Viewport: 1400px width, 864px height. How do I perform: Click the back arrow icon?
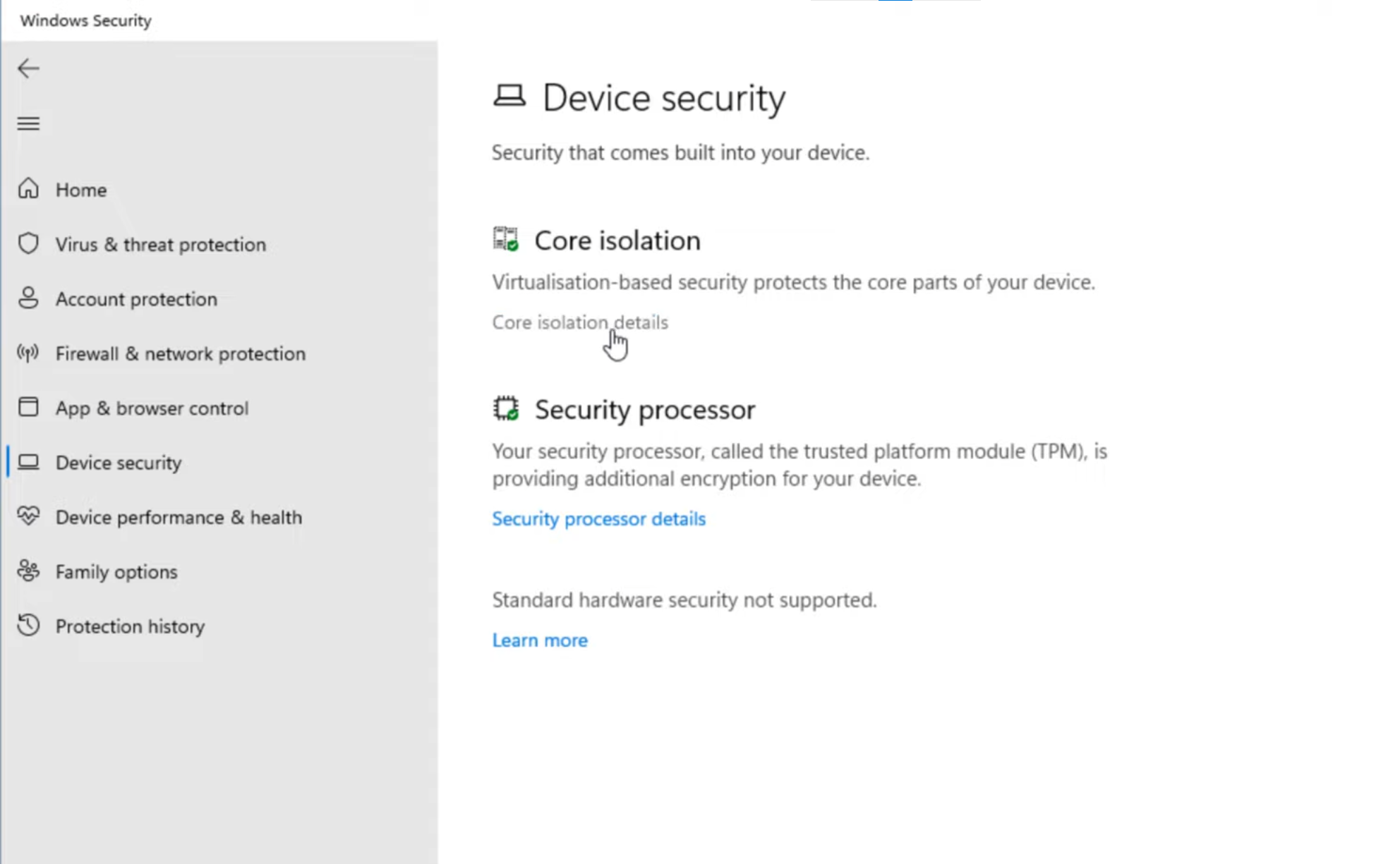point(28,68)
